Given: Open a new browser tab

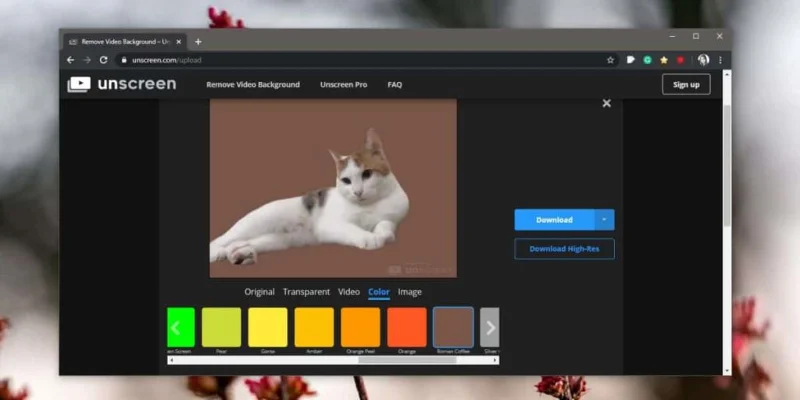Looking at the screenshot, I should click(x=198, y=42).
